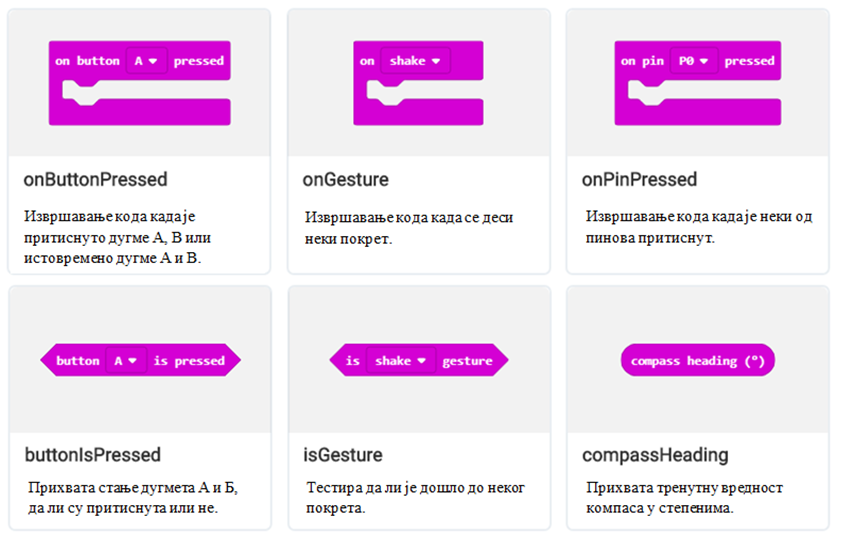Select the 'on button A pressed' block

pyautogui.click(x=139, y=83)
